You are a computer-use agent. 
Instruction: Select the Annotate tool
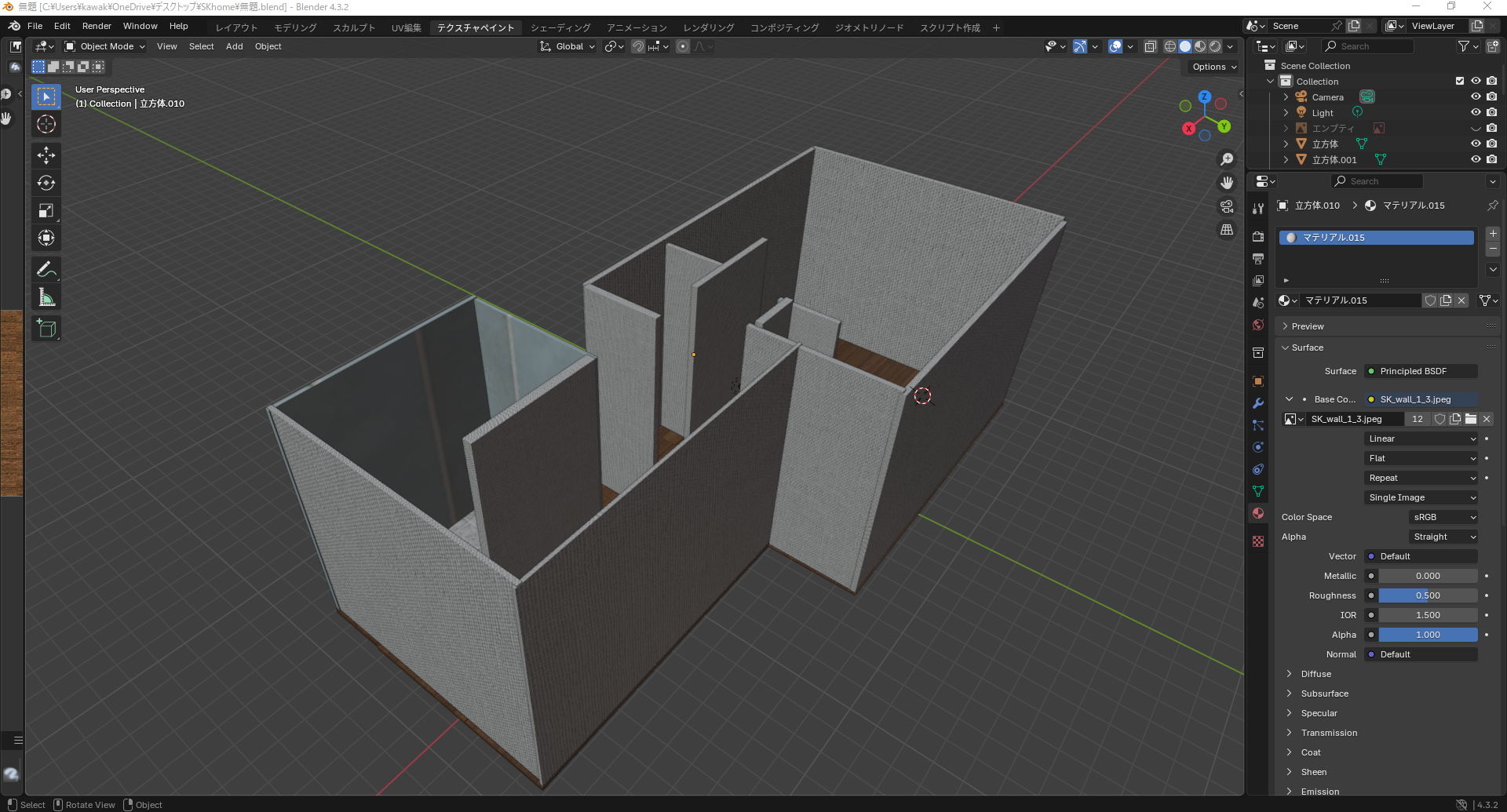[x=46, y=269]
